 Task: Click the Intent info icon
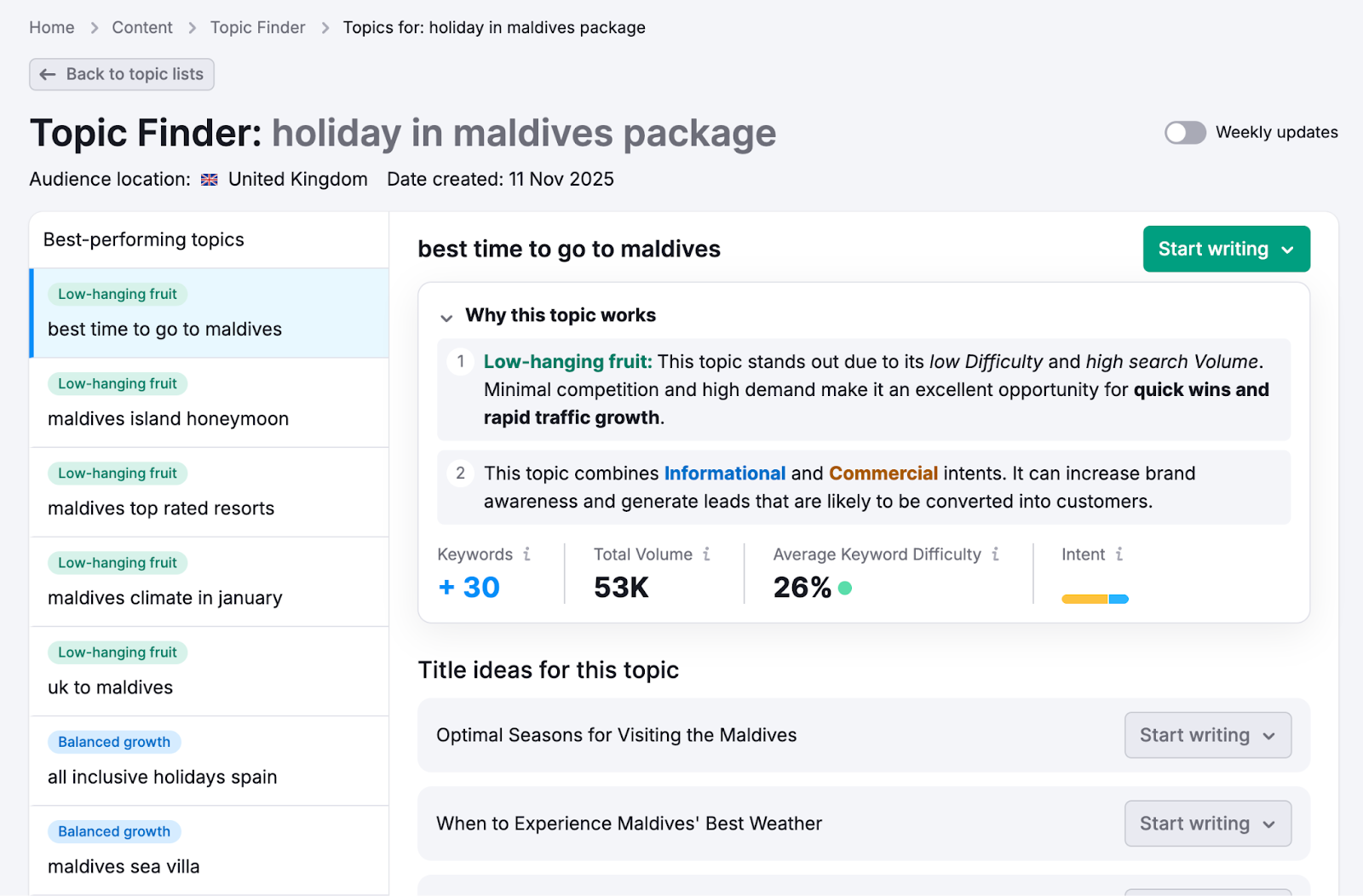(1119, 554)
